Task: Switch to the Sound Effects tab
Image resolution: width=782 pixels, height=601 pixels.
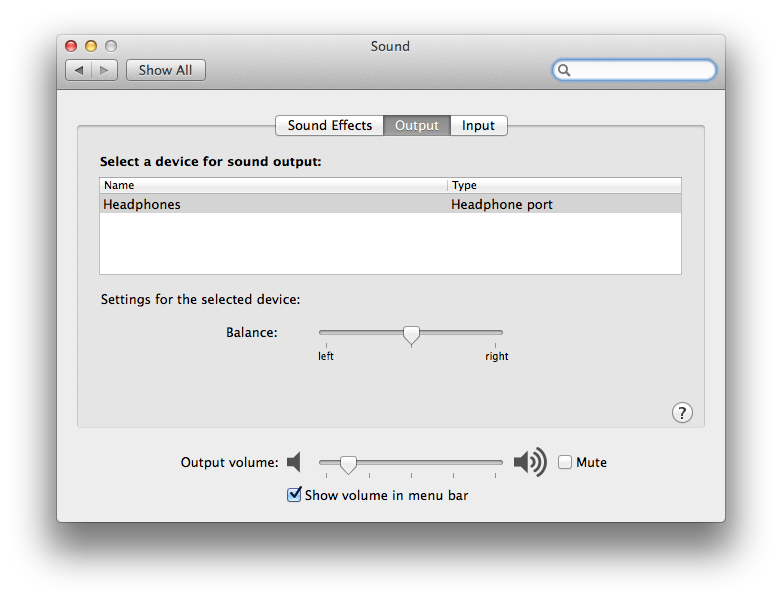Action: 330,125
